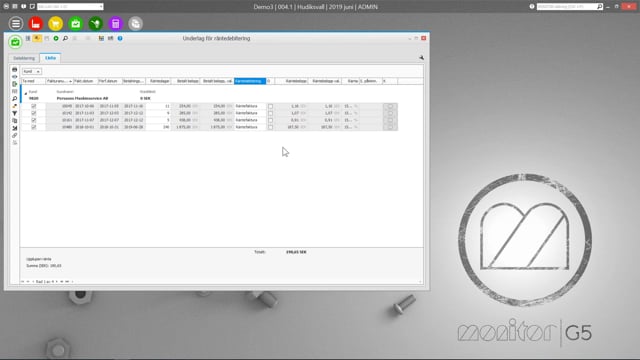Open the purple Accounting calculator module

point(116,24)
